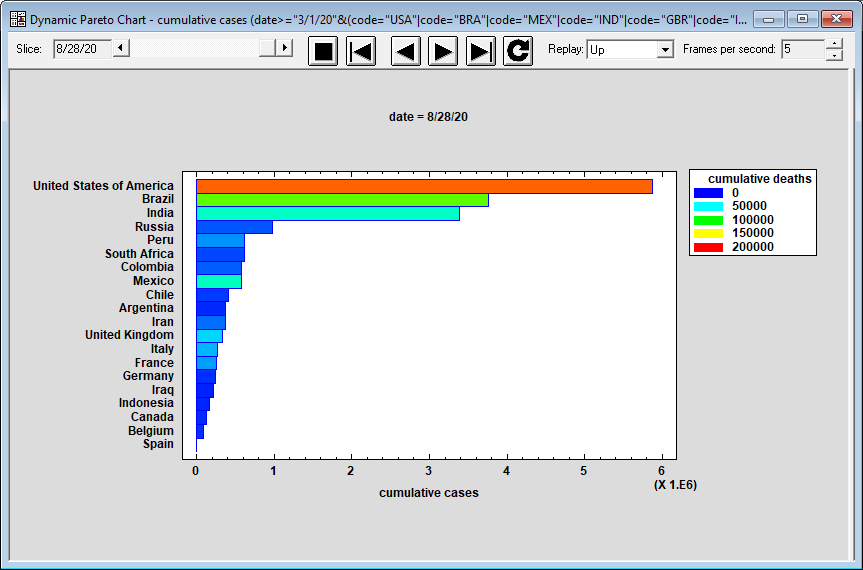The image size is (863, 570).
Task: Click the Frames per second field
Action: click(x=803, y=49)
